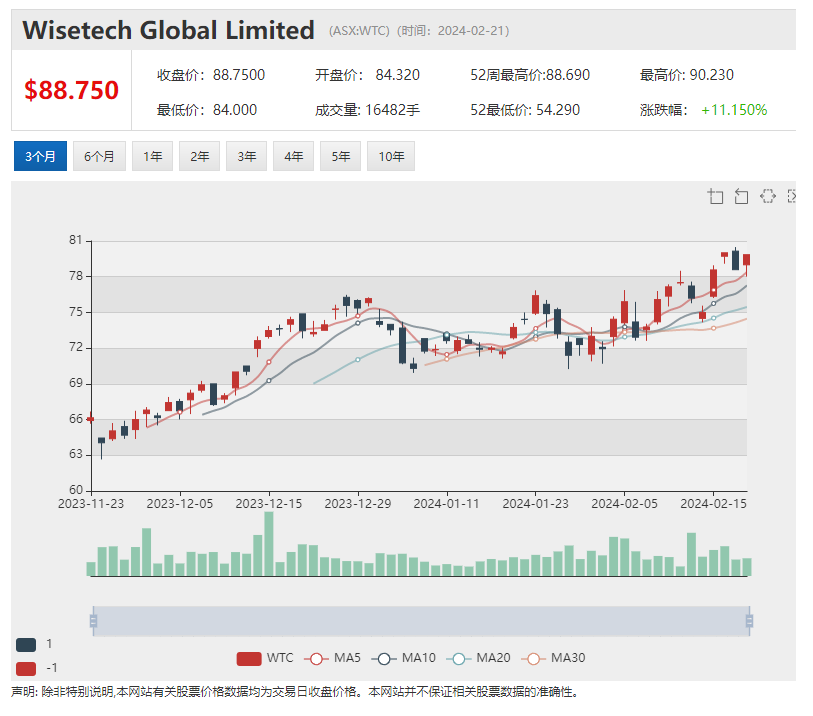Activate the zoom area select tool icon
Image resolution: width=813 pixels, height=716 pixels.
point(715,196)
